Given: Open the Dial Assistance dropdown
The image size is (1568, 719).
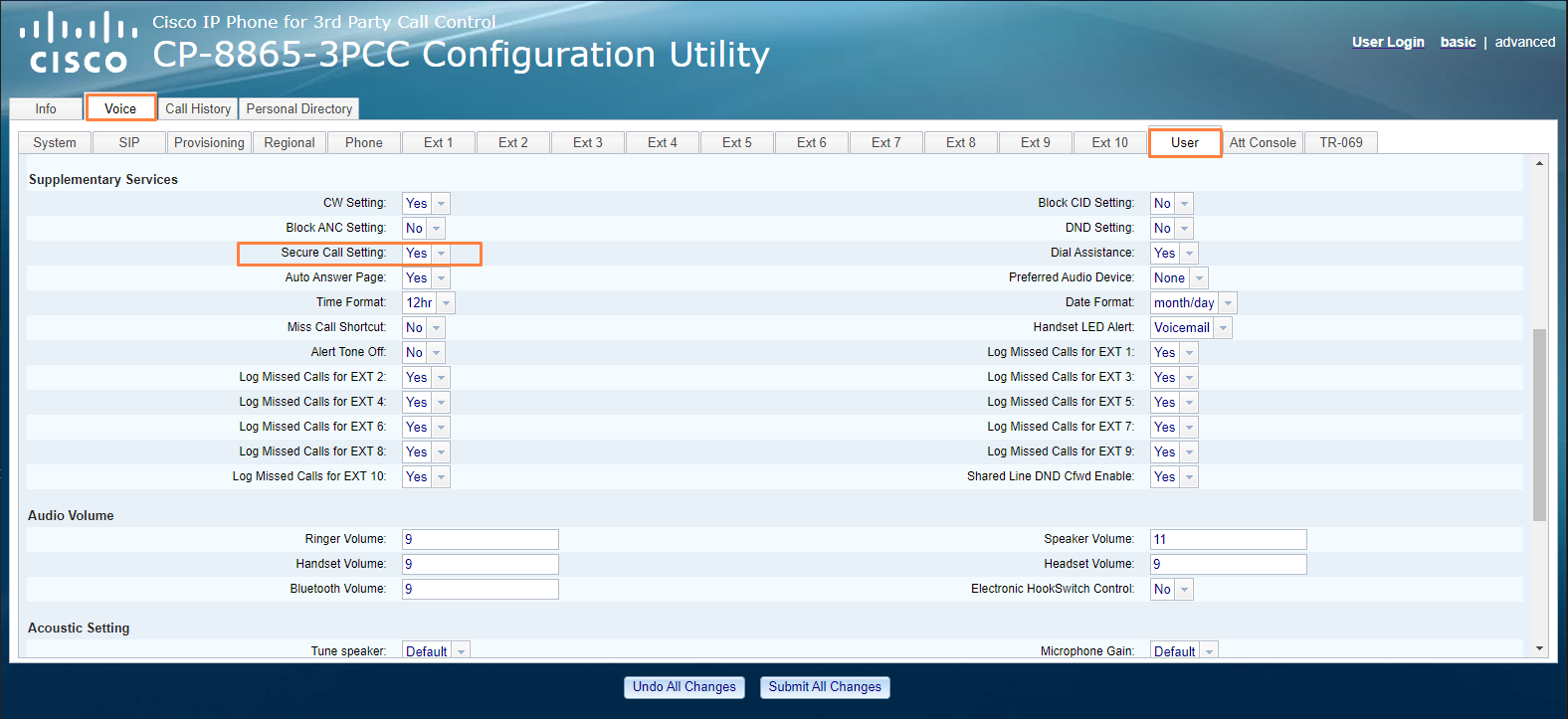Looking at the screenshot, I should pos(1174,254).
